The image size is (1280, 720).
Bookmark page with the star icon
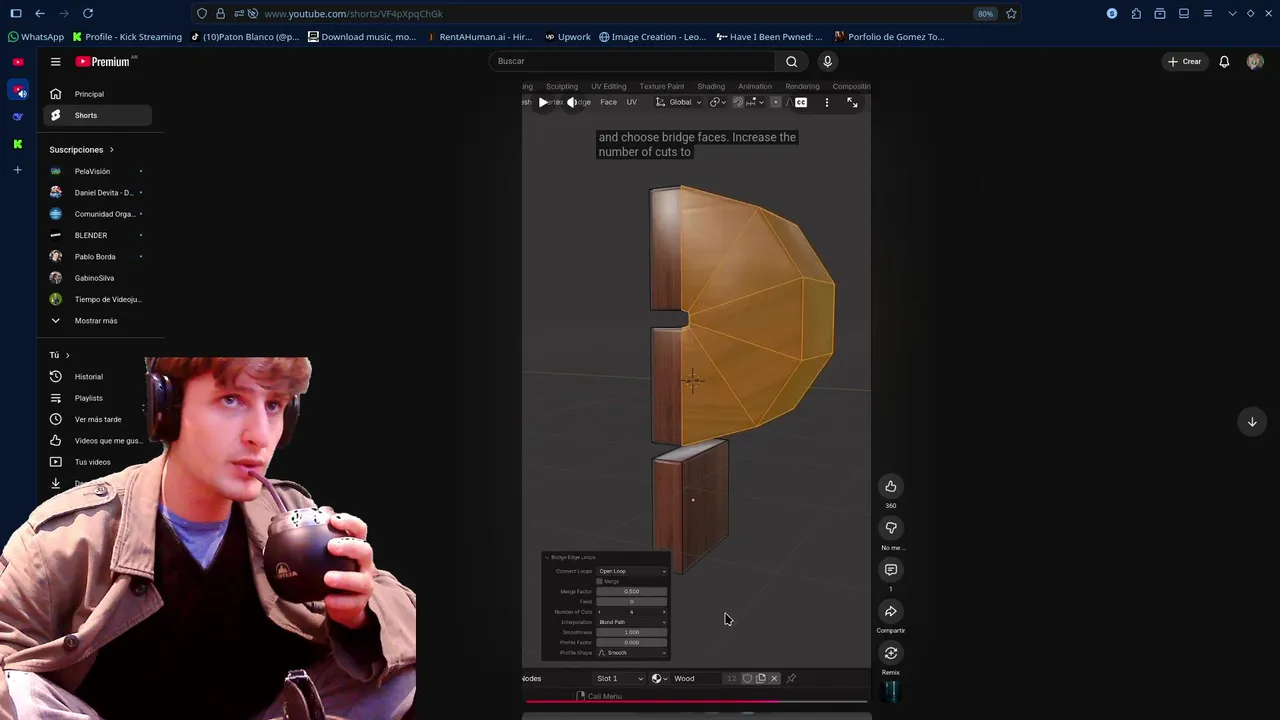pos(1011,13)
